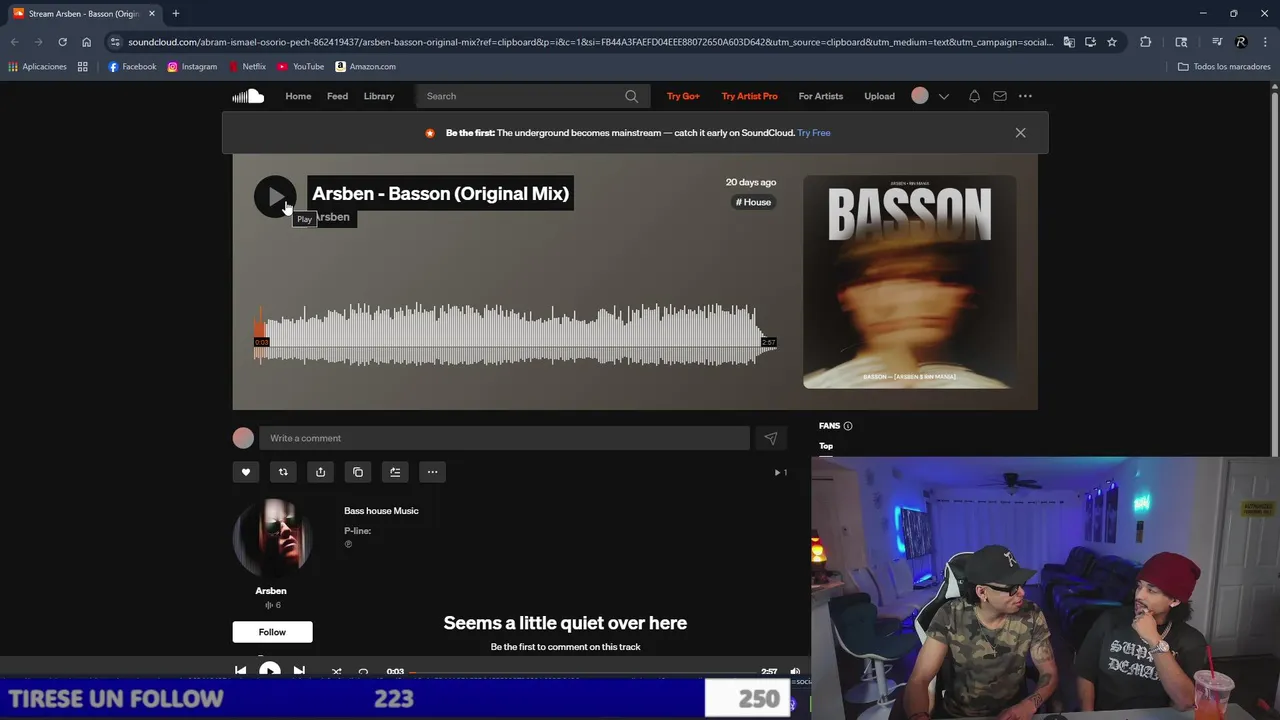Open a new browser tab
Screen dimensions: 1280x720
(x=176, y=14)
